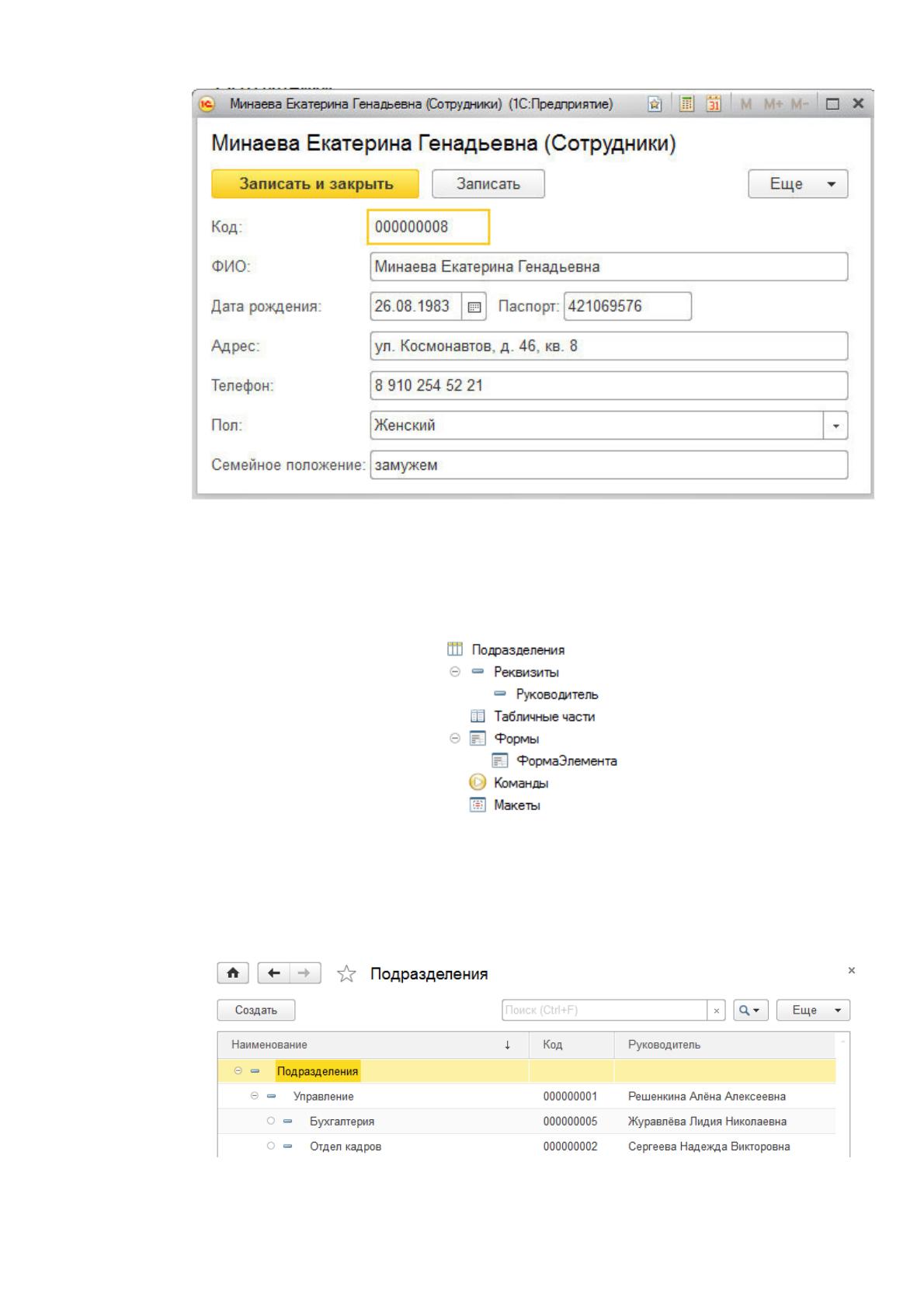Collapse the root Подразделения row

(238, 1071)
